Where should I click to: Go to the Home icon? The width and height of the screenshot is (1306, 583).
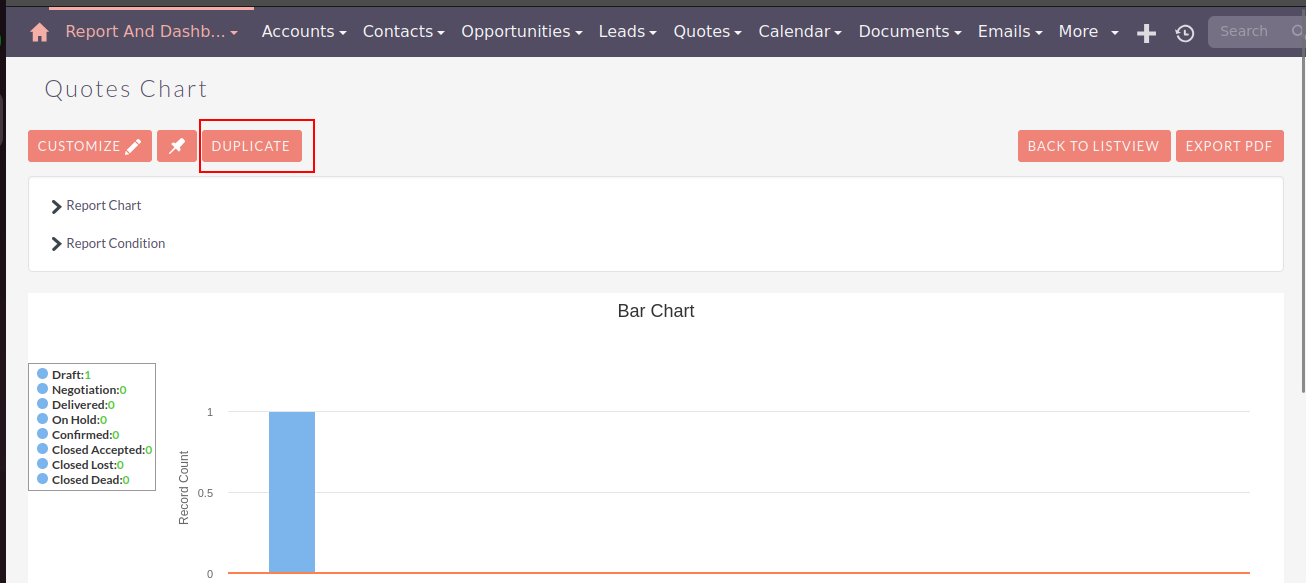[x=39, y=32]
